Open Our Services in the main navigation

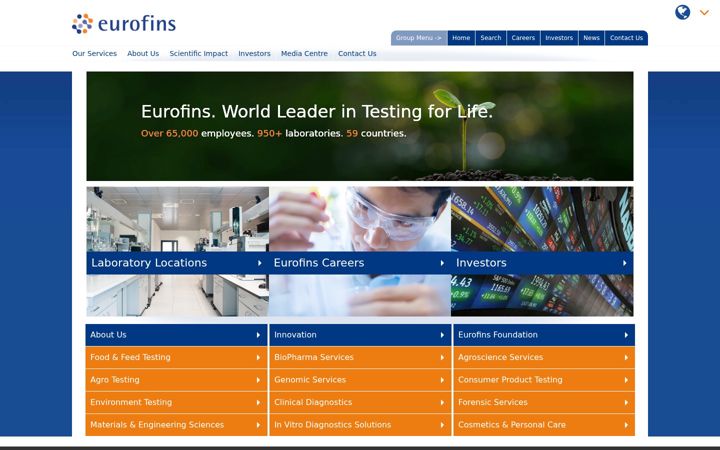click(95, 54)
